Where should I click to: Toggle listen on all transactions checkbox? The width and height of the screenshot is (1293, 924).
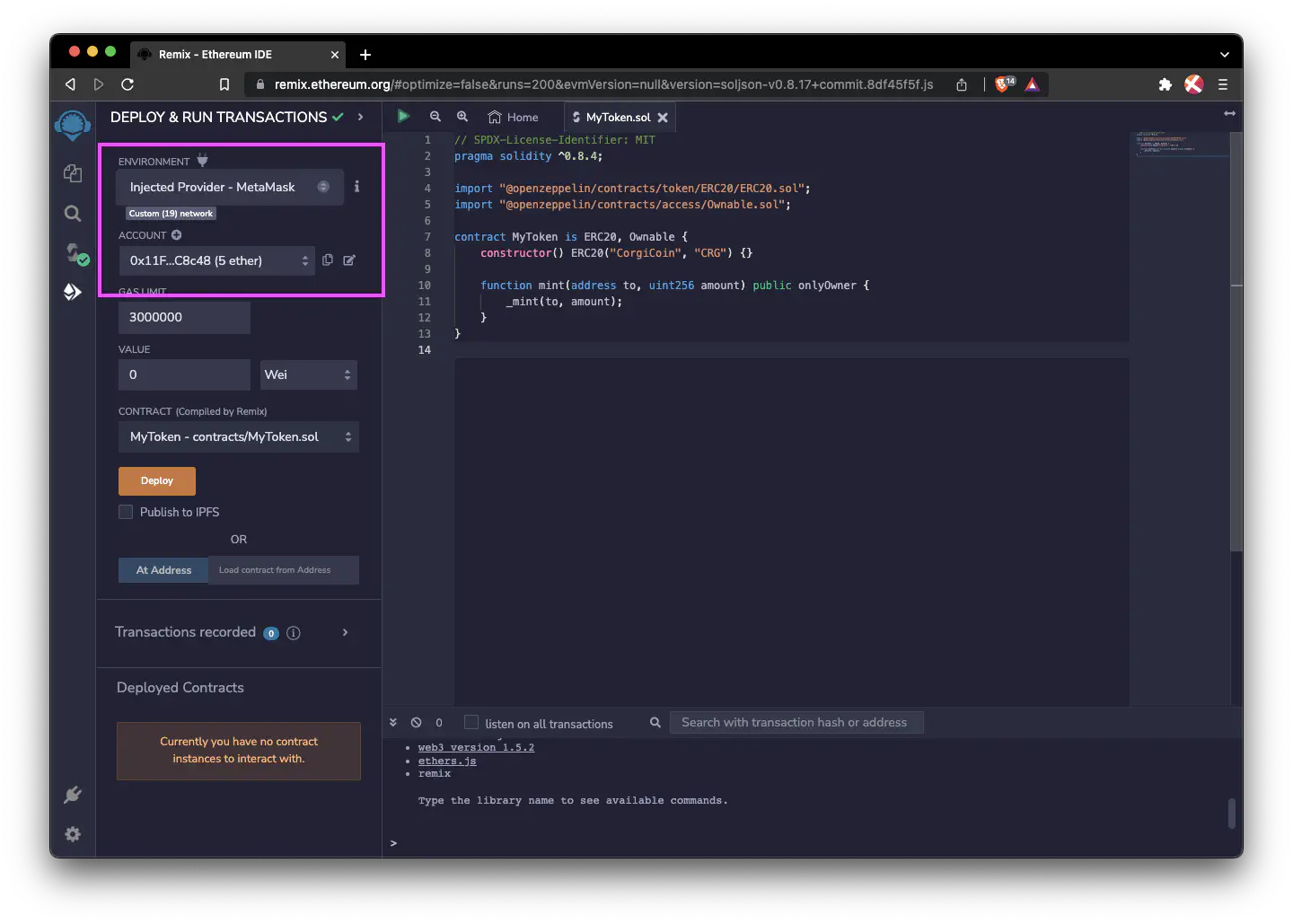471,722
